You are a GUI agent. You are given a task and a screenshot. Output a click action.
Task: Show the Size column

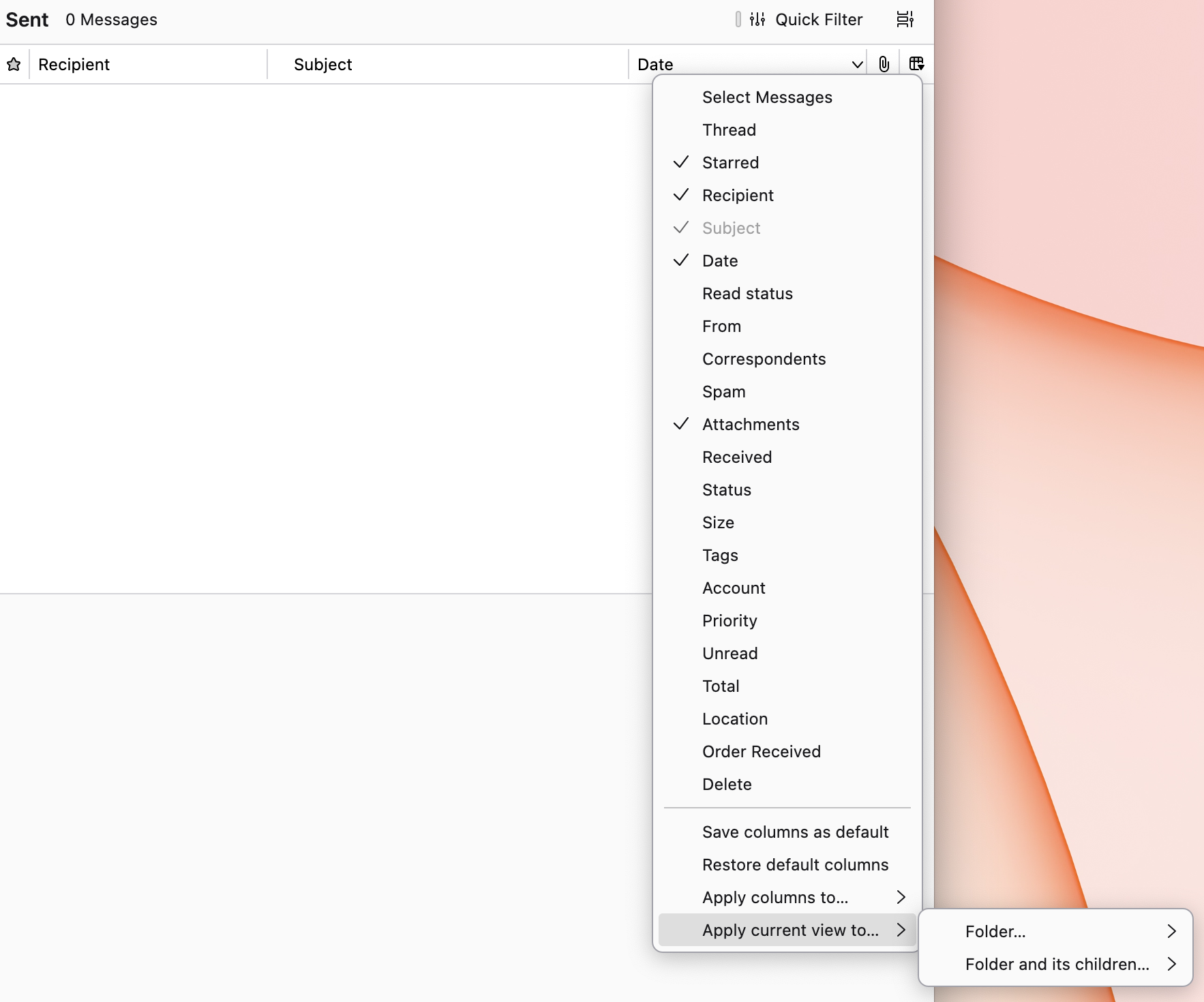click(x=787, y=522)
